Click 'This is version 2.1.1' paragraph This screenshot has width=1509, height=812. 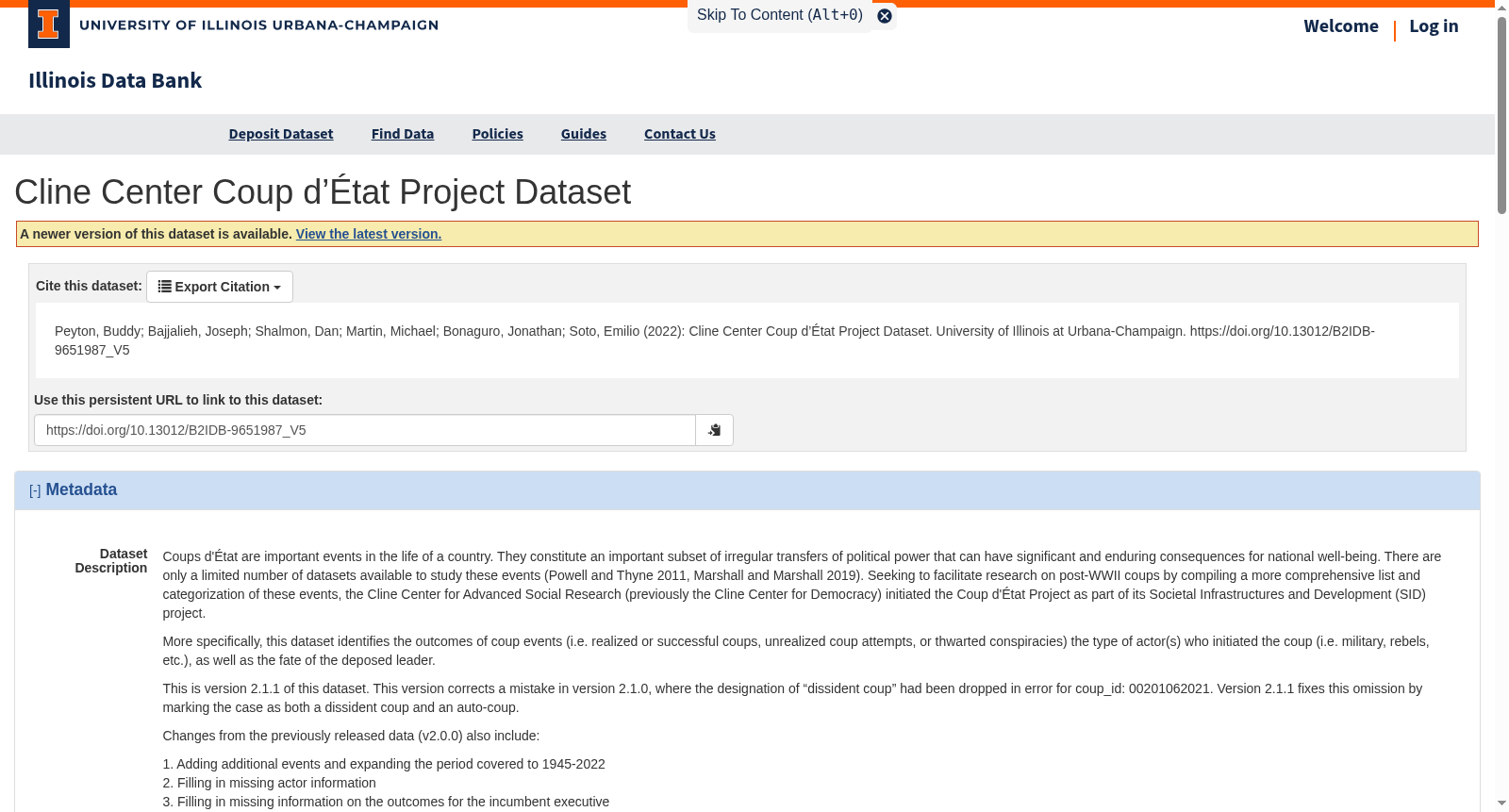[x=792, y=698]
